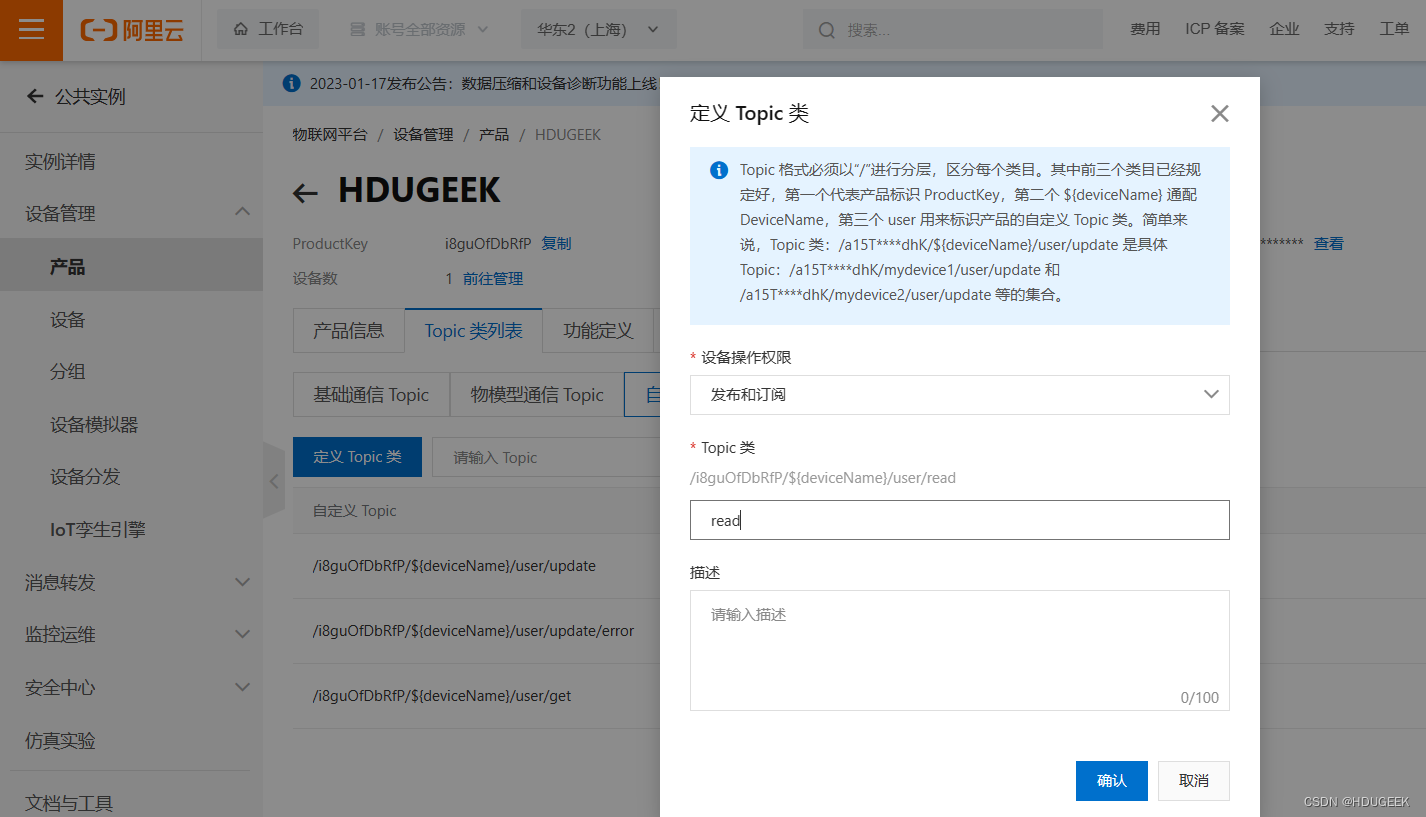
Task: Click 设备管理 breadcrumb link
Action: [x=423, y=134]
